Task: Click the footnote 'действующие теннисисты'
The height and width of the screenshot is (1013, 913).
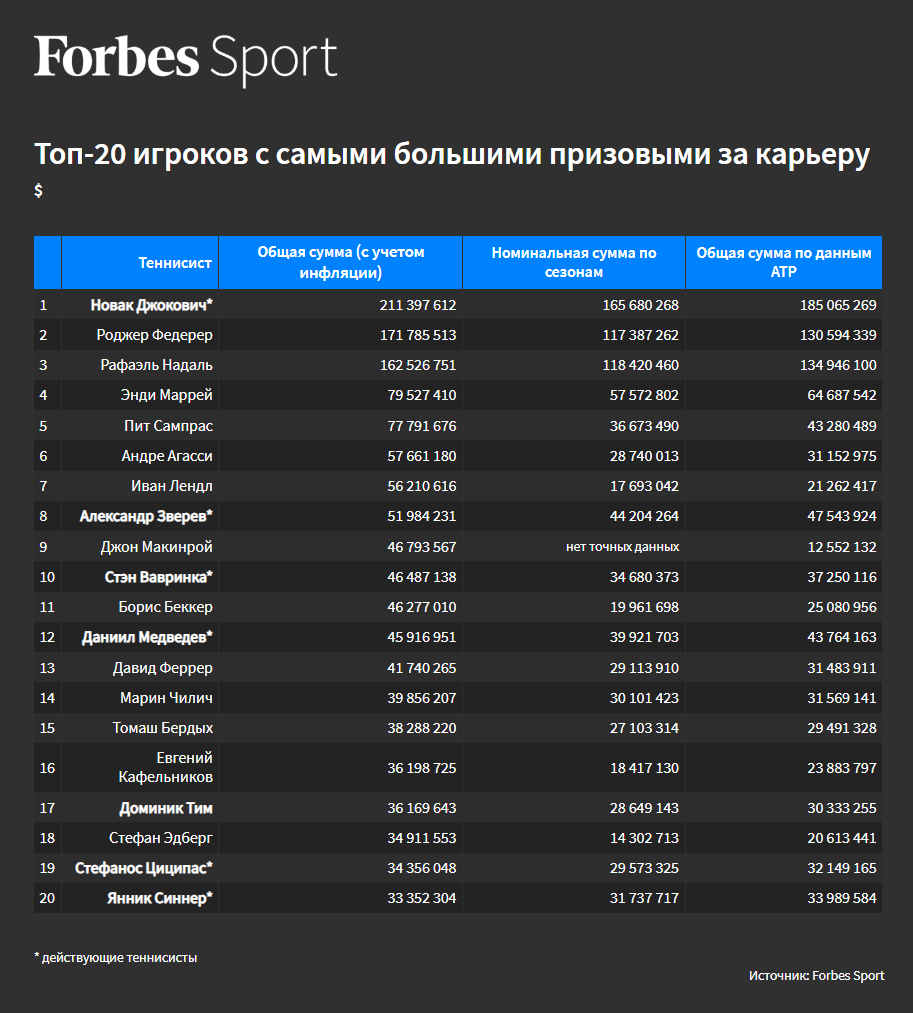Action: coord(118,957)
